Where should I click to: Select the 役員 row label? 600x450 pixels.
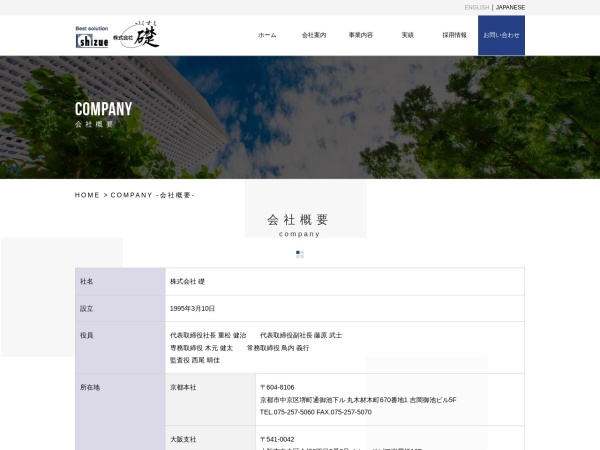pyautogui.click(x=86, y=335)
